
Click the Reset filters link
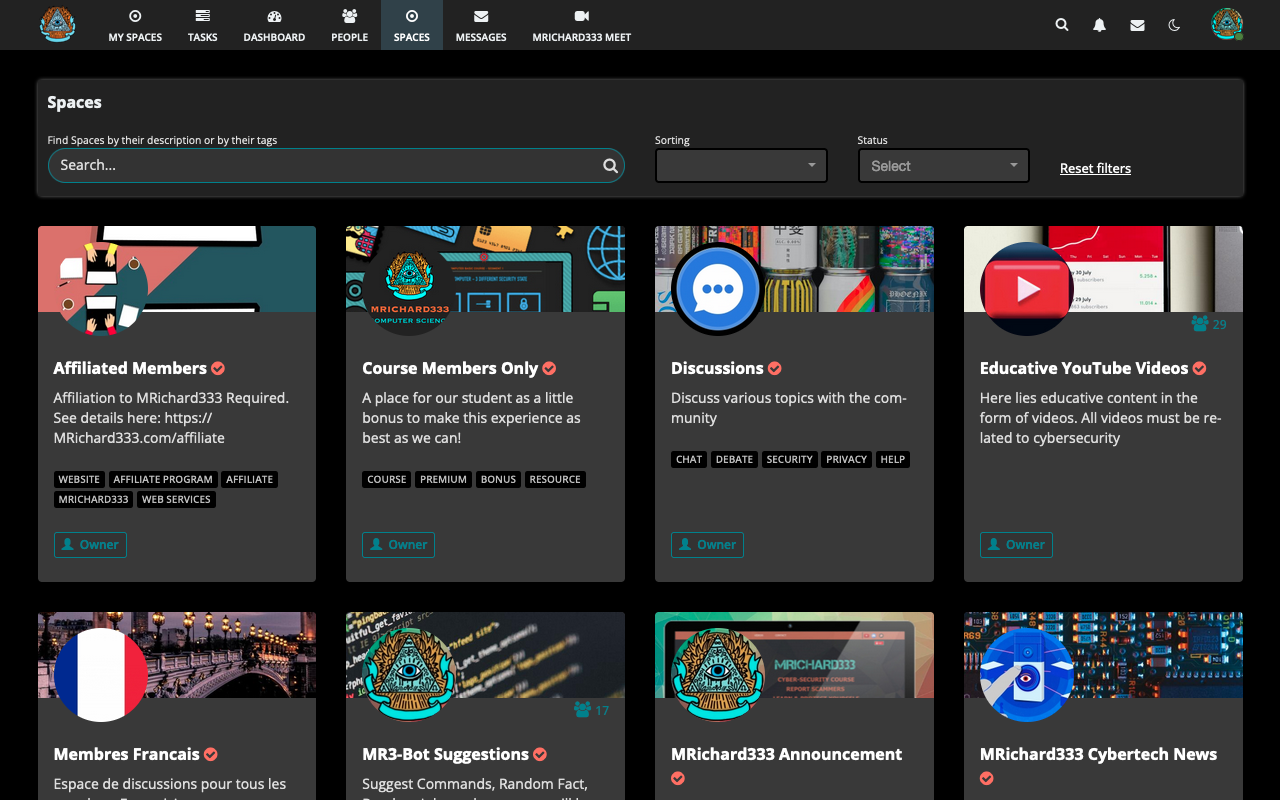click(x=1095, y=168)
